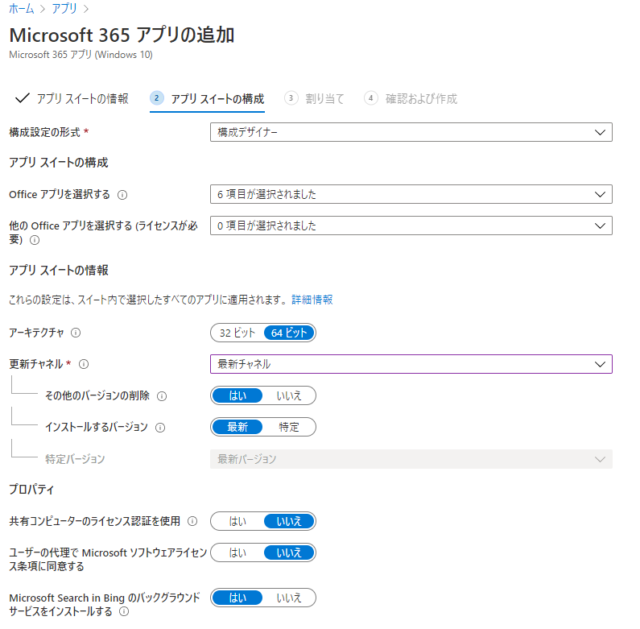Click ホーム breadcrumb link

[21, 9]
